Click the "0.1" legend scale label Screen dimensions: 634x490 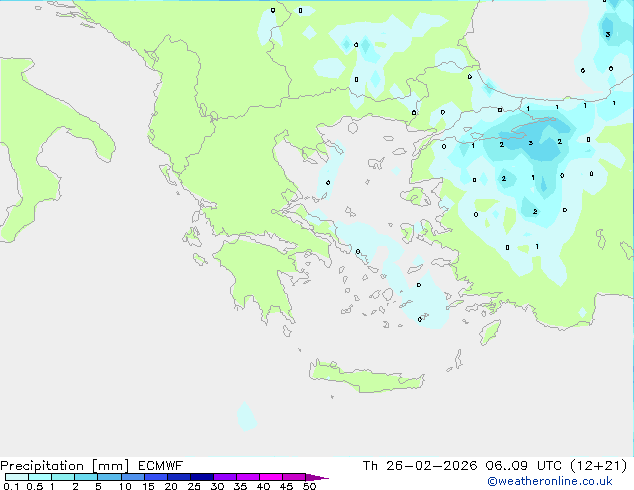point(11,486)
